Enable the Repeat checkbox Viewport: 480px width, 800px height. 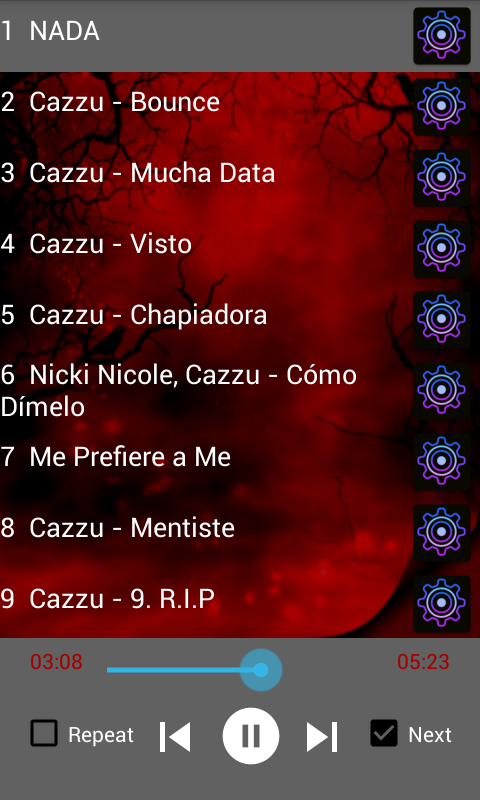coord(44,733)
